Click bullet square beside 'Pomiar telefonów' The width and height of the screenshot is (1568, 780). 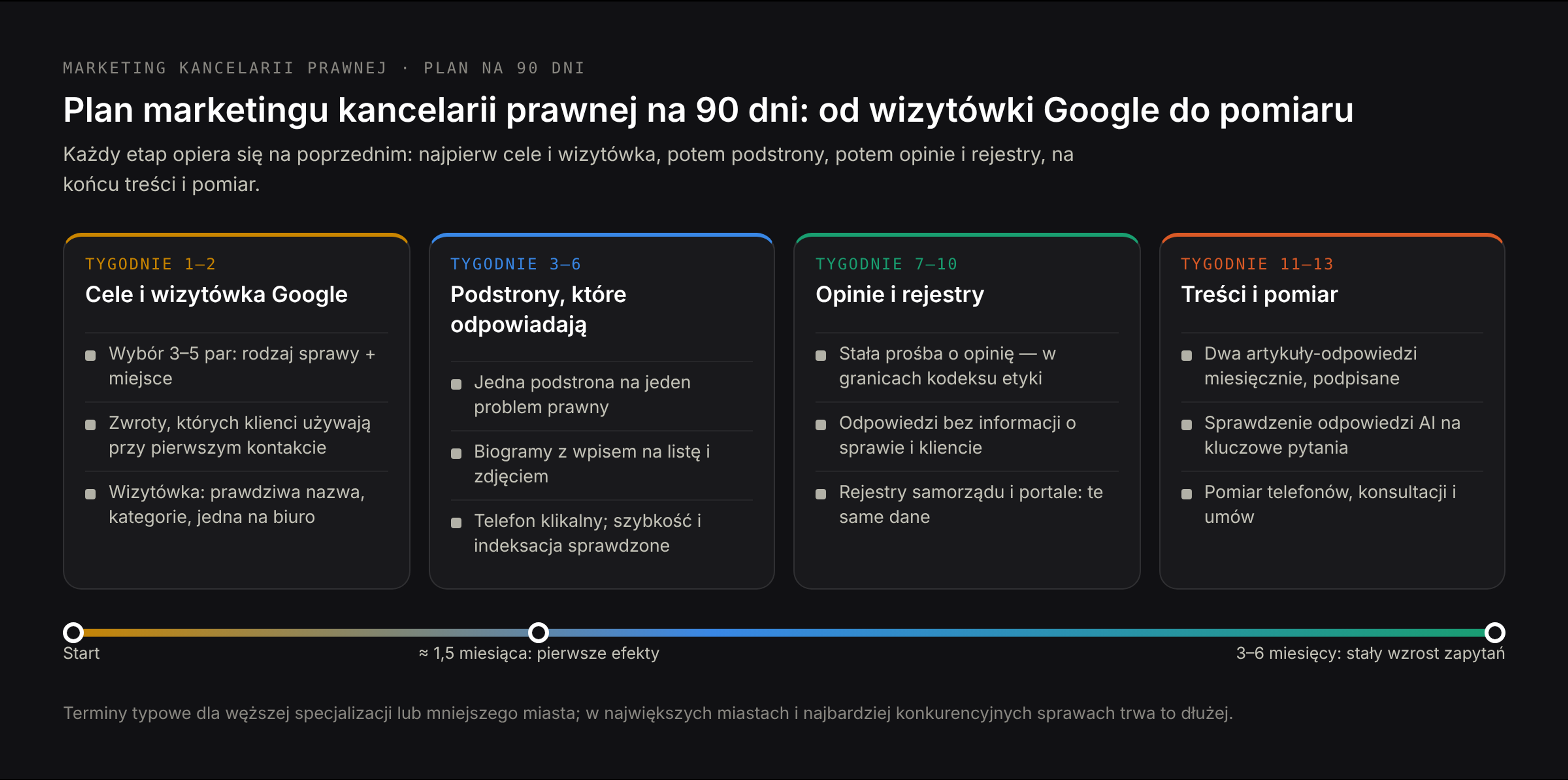tap(1186, 494)
